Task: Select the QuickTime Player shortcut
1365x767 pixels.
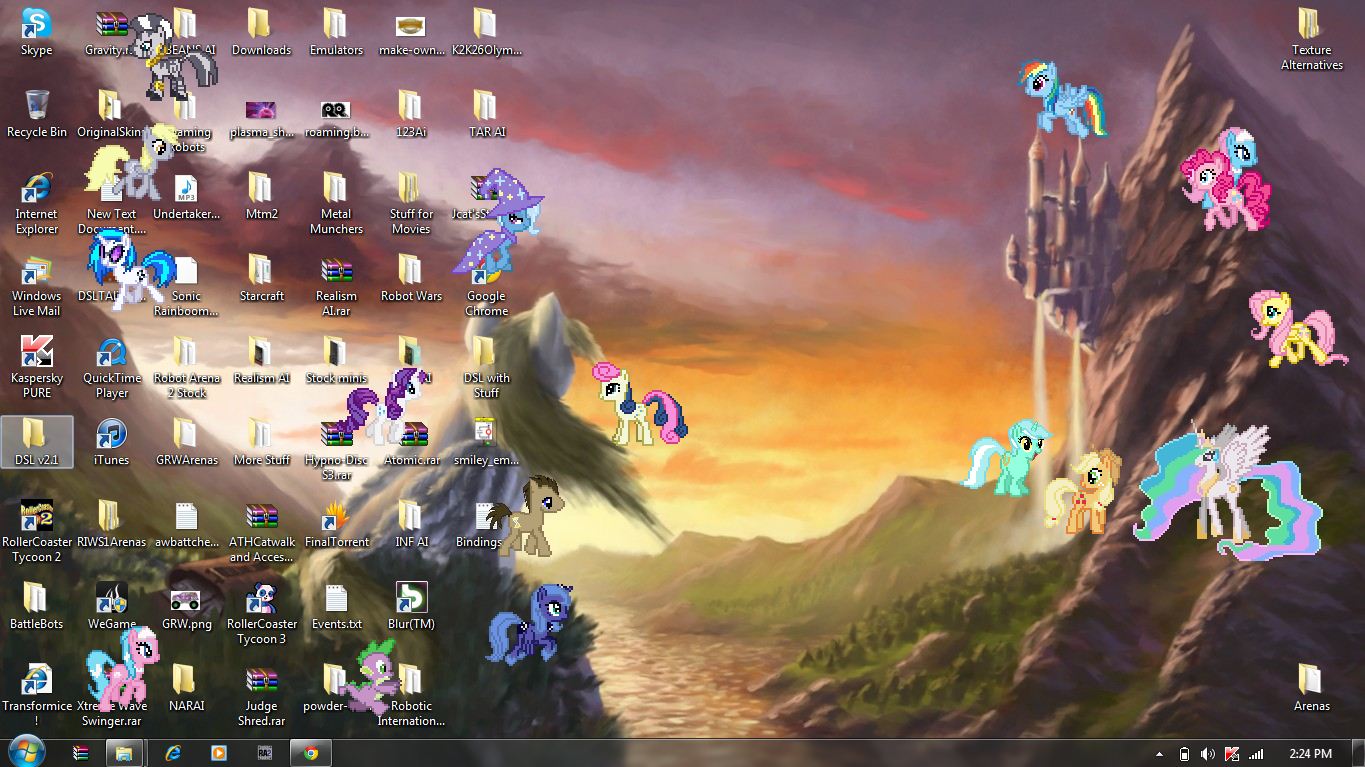Action: pos(112,367)
